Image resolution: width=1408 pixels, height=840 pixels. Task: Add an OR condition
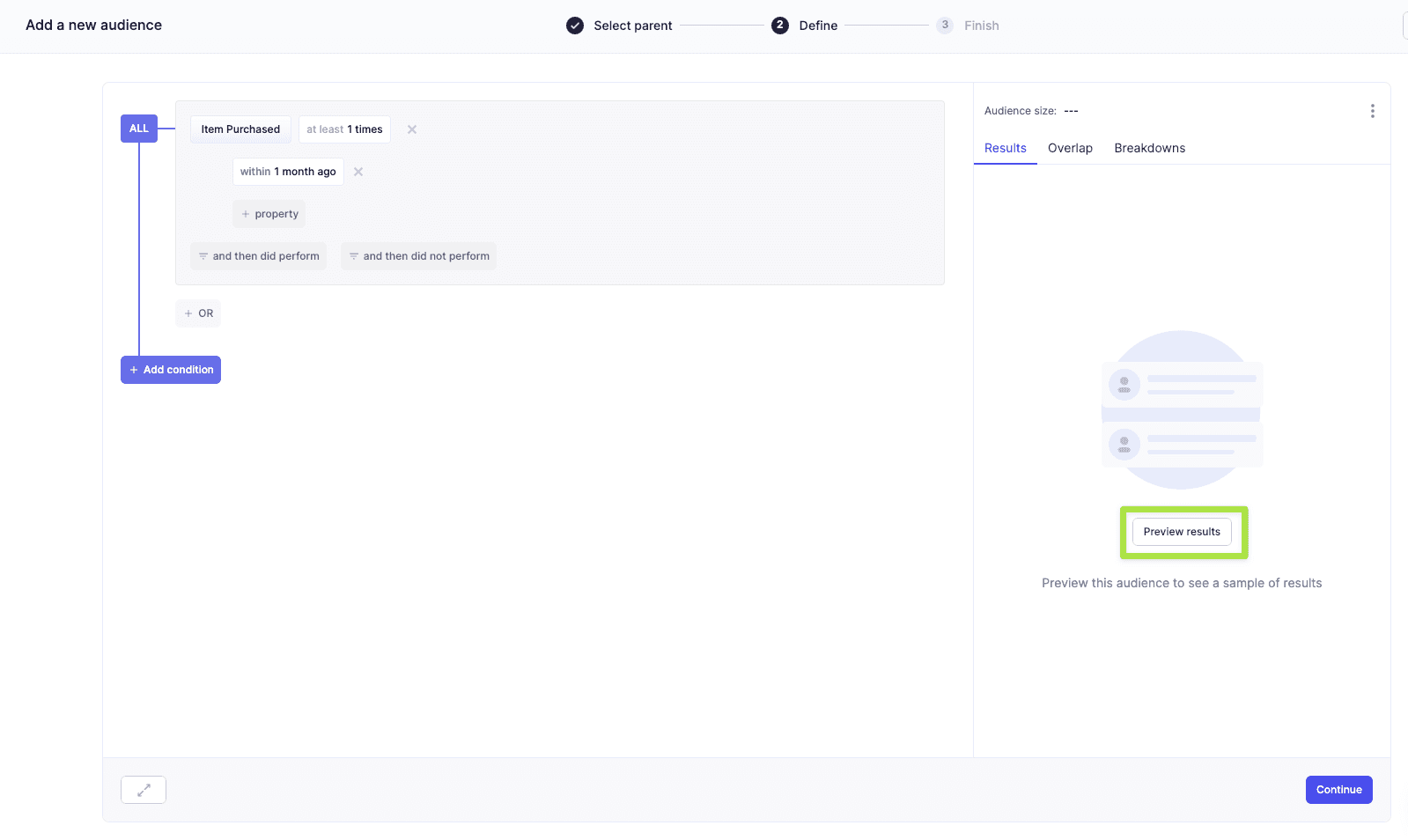(x=198, y=313)
